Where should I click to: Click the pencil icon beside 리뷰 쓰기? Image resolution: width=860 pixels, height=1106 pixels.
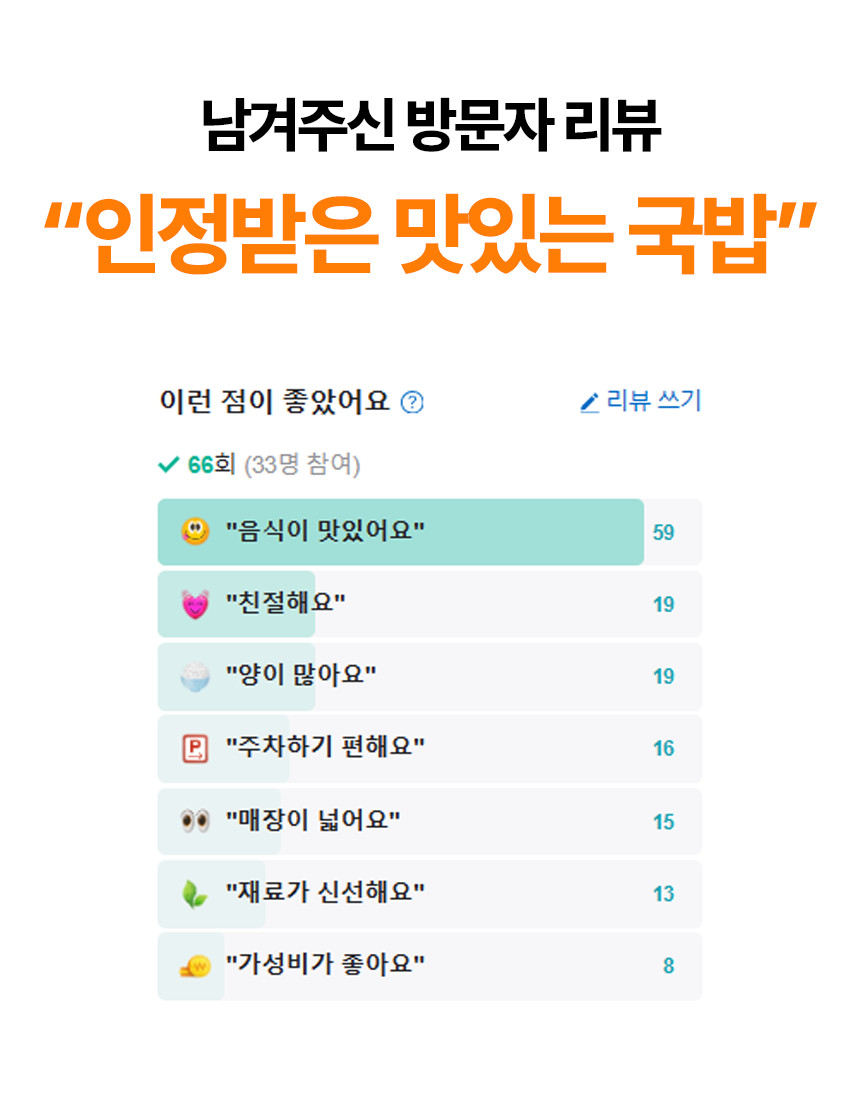tap(589, 403)
